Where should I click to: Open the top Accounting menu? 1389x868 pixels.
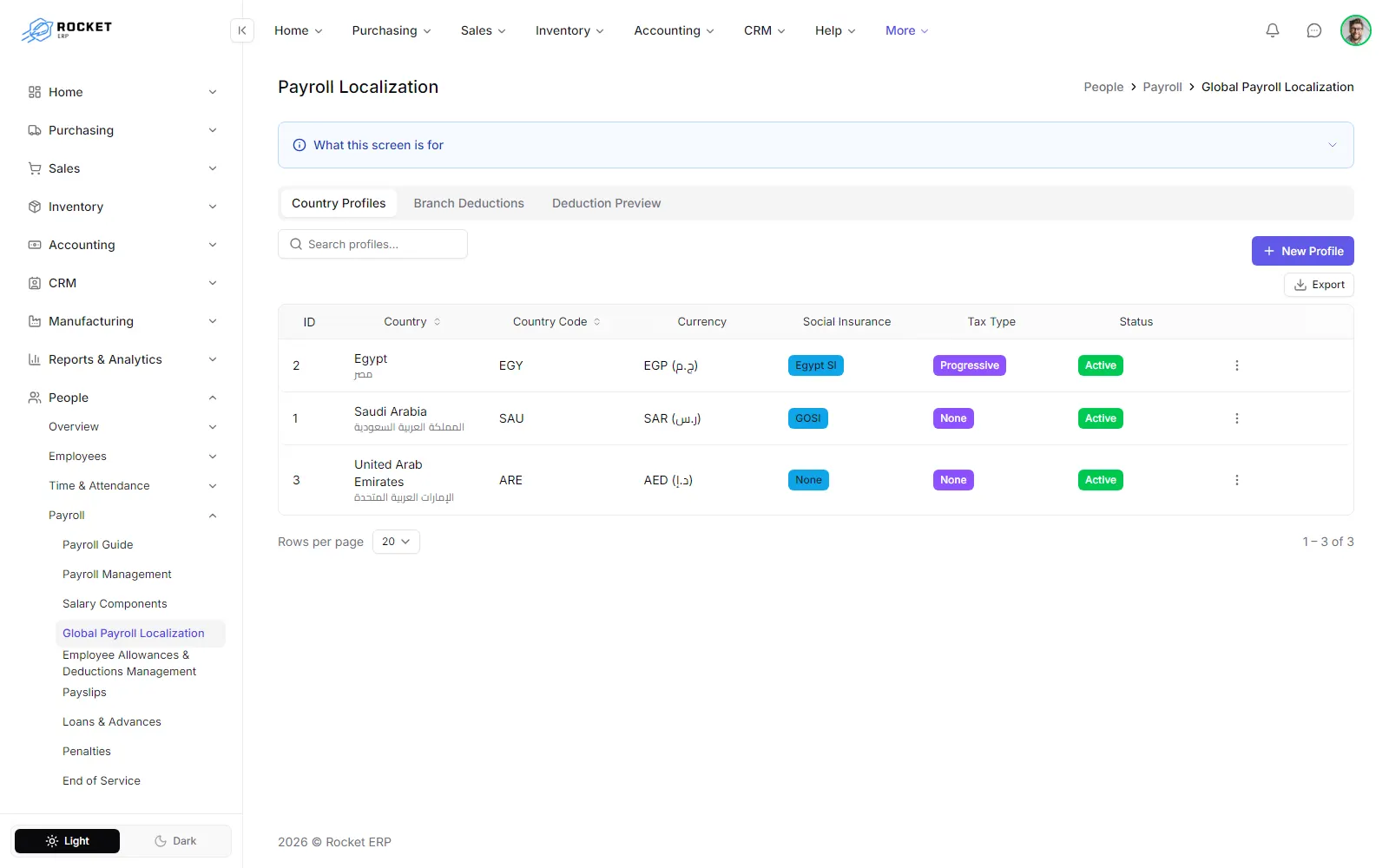(674, 30)
